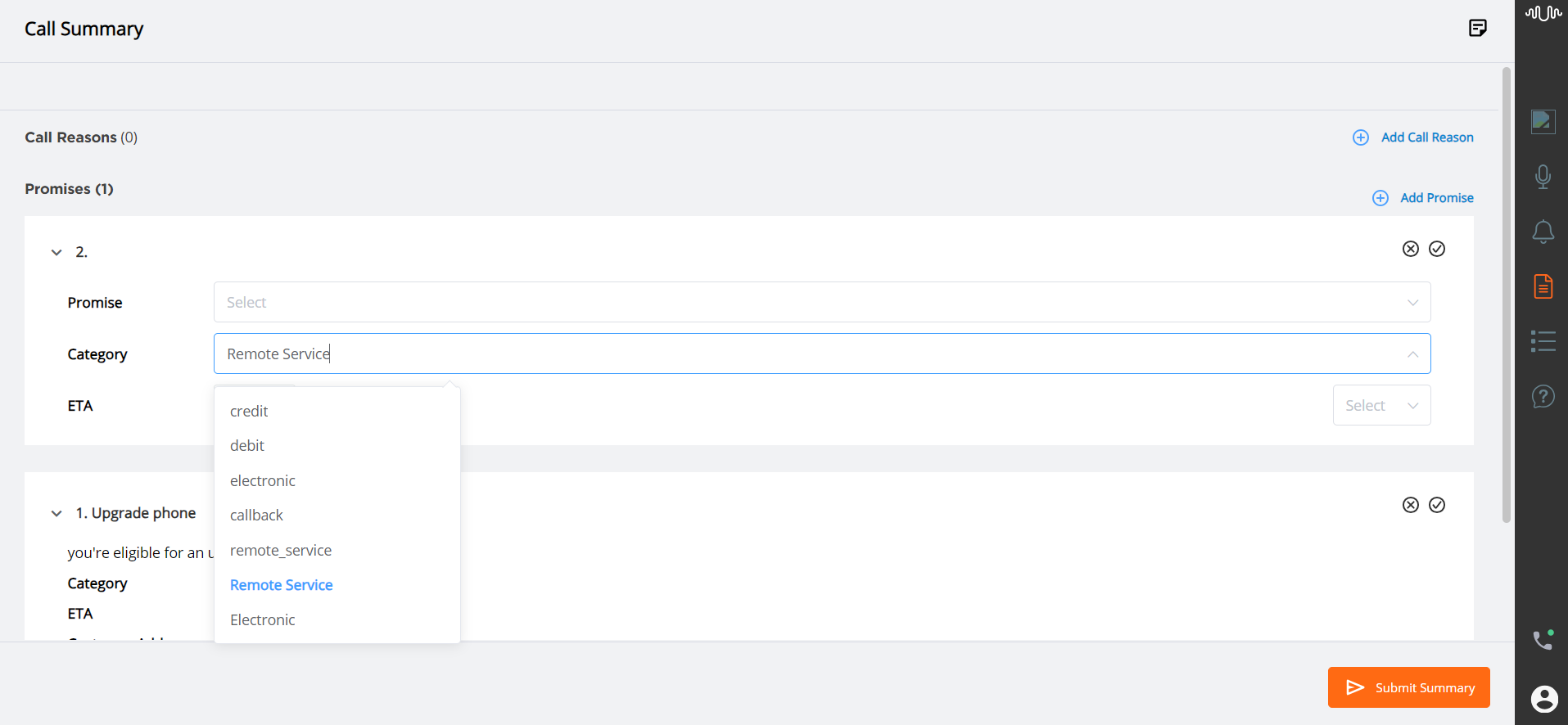Open the user profile avatar icon
The height and width of the screenshot is (725, 1568).
[1544, 699]
